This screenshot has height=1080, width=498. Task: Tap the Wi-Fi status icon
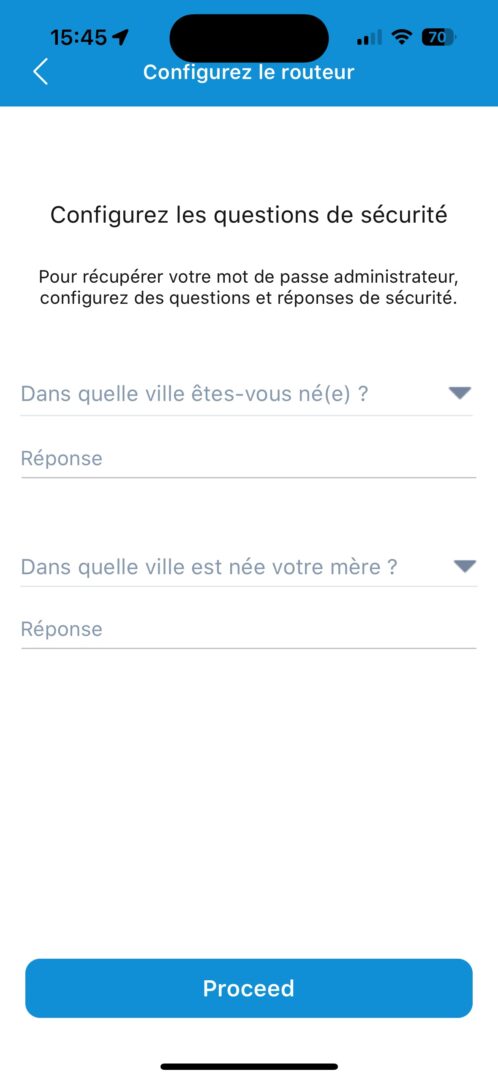(401, 37)
